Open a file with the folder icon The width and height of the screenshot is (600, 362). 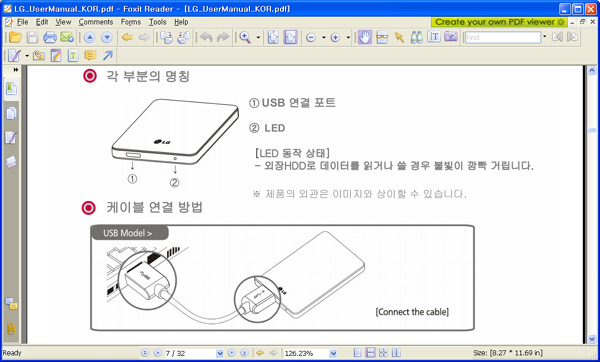(15, 38)
